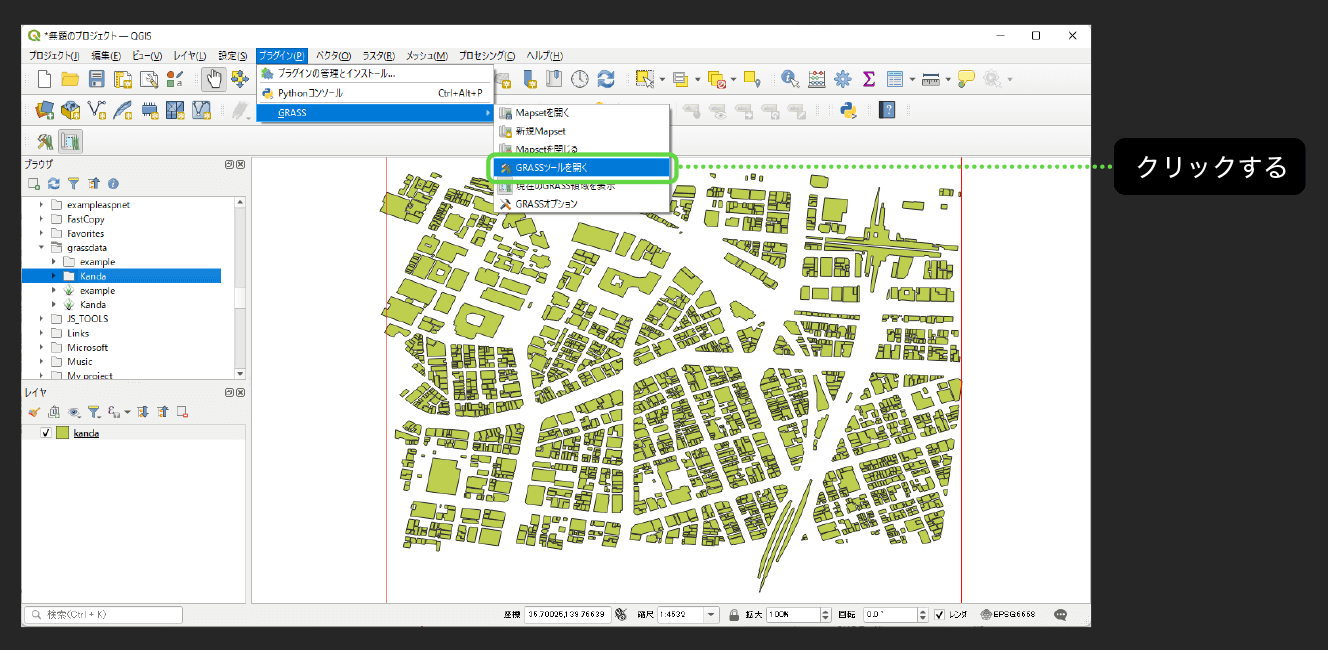
Task: Select the Music folder item
Action: coord(79,361)
